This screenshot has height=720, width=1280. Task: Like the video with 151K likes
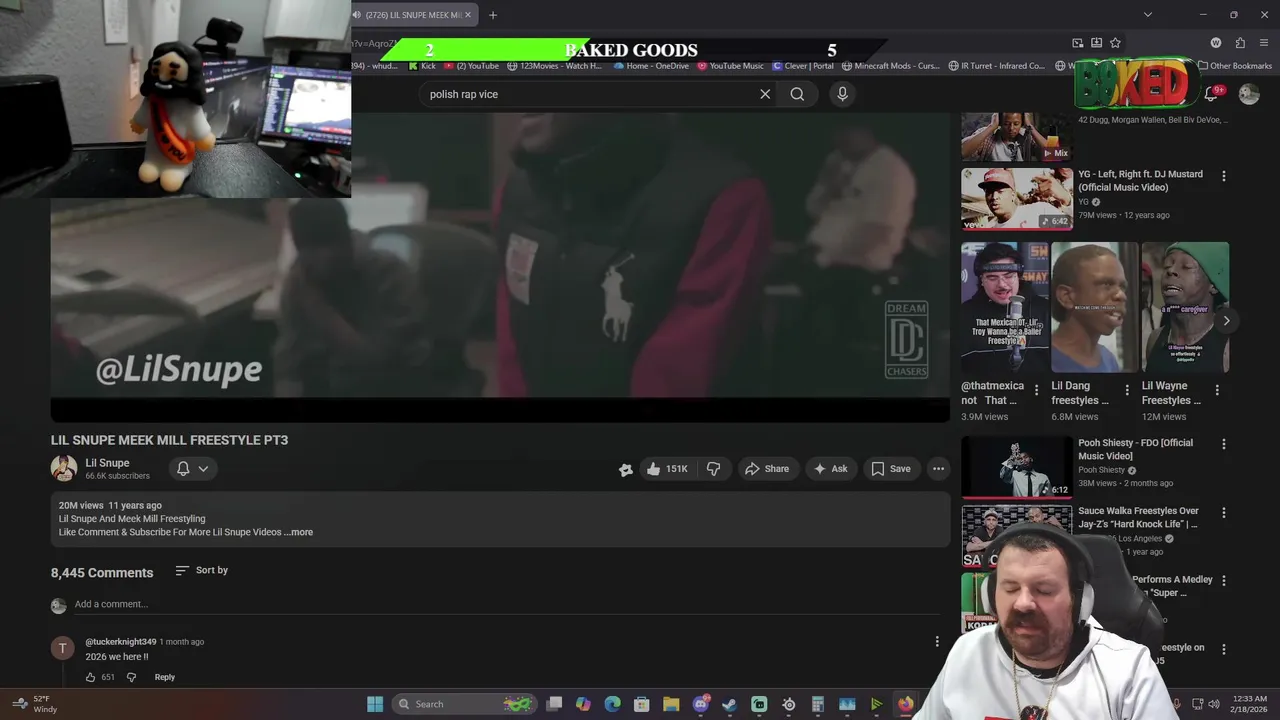666,469
